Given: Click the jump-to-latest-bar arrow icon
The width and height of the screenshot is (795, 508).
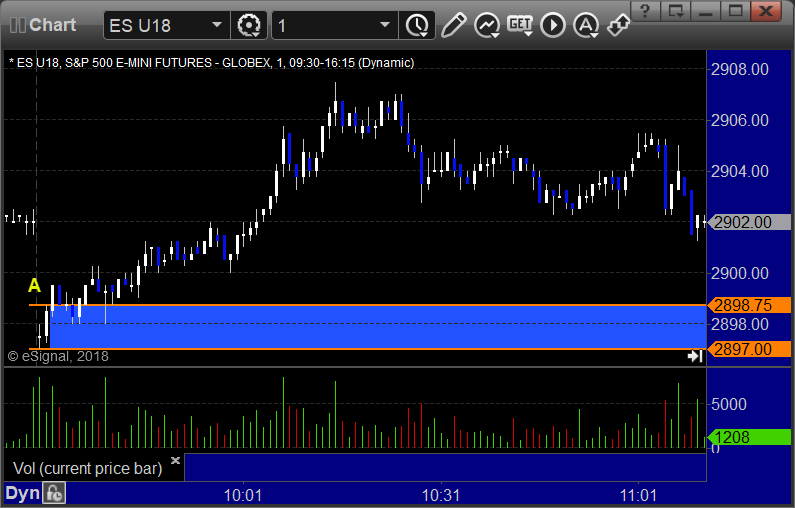Looking at the screenshot, I should pos(695,356).
